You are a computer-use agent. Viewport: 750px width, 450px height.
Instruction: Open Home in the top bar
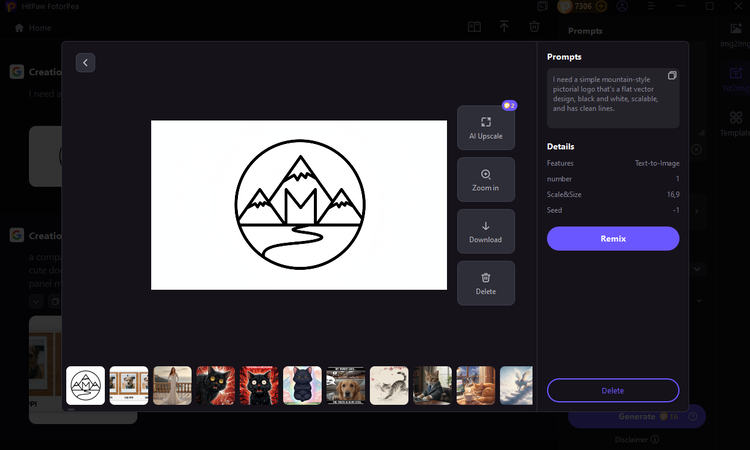click(x=33, y=28)
